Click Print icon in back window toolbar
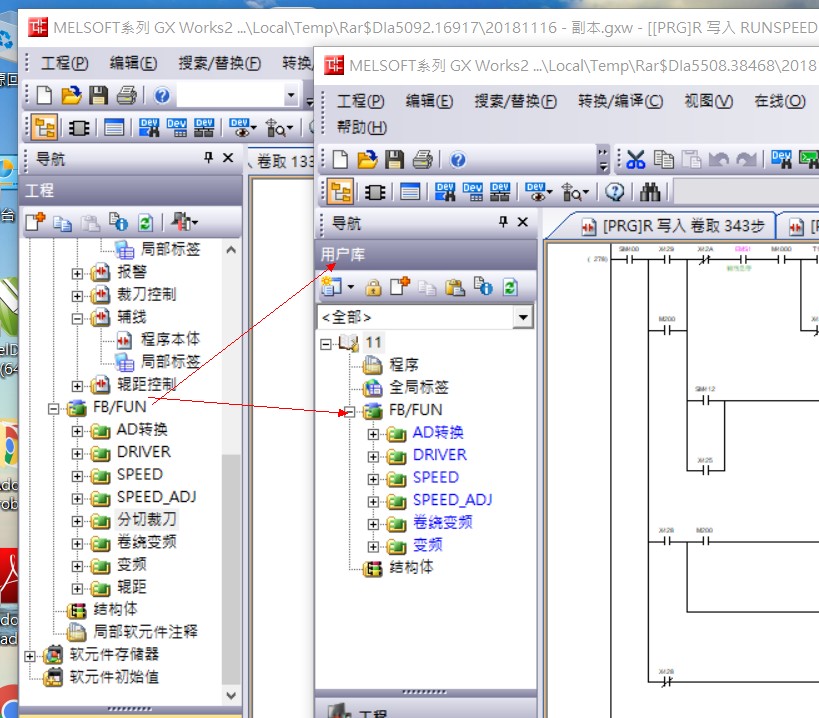The height and width of the screenshot is (718, 819). click(x=125, y=96)
